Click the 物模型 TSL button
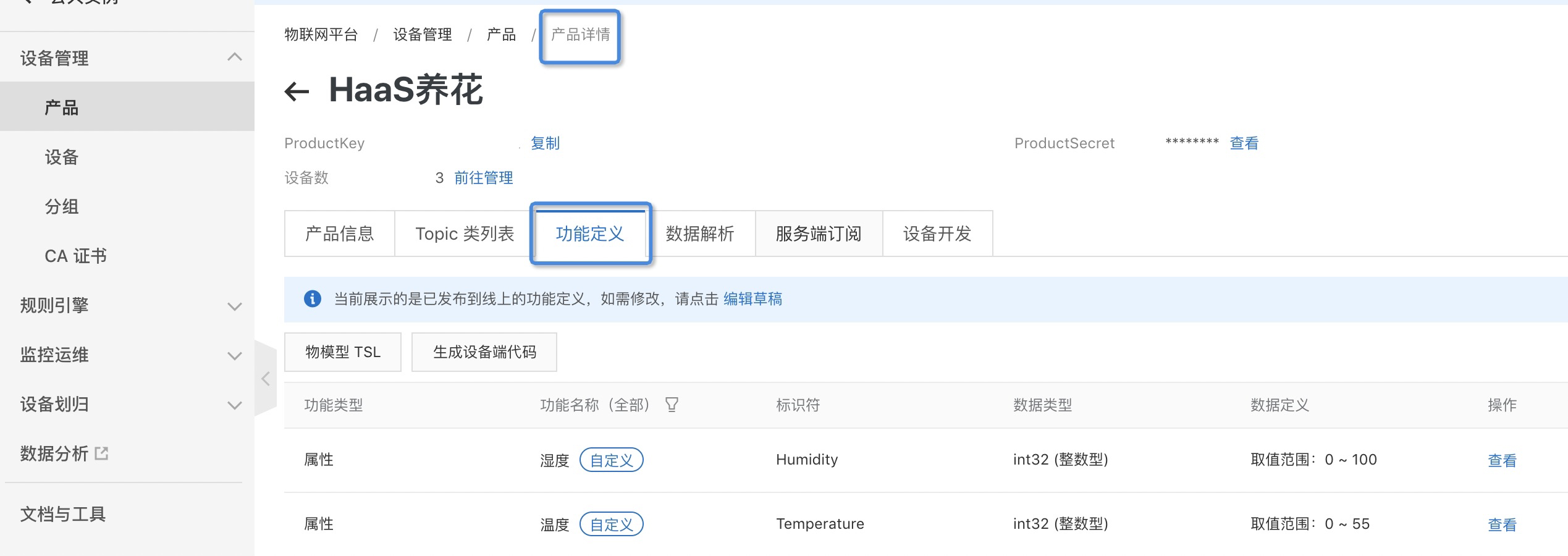The width and height of the screenshot is (1568, 556). pyautogui.click(x=342, y=352)
